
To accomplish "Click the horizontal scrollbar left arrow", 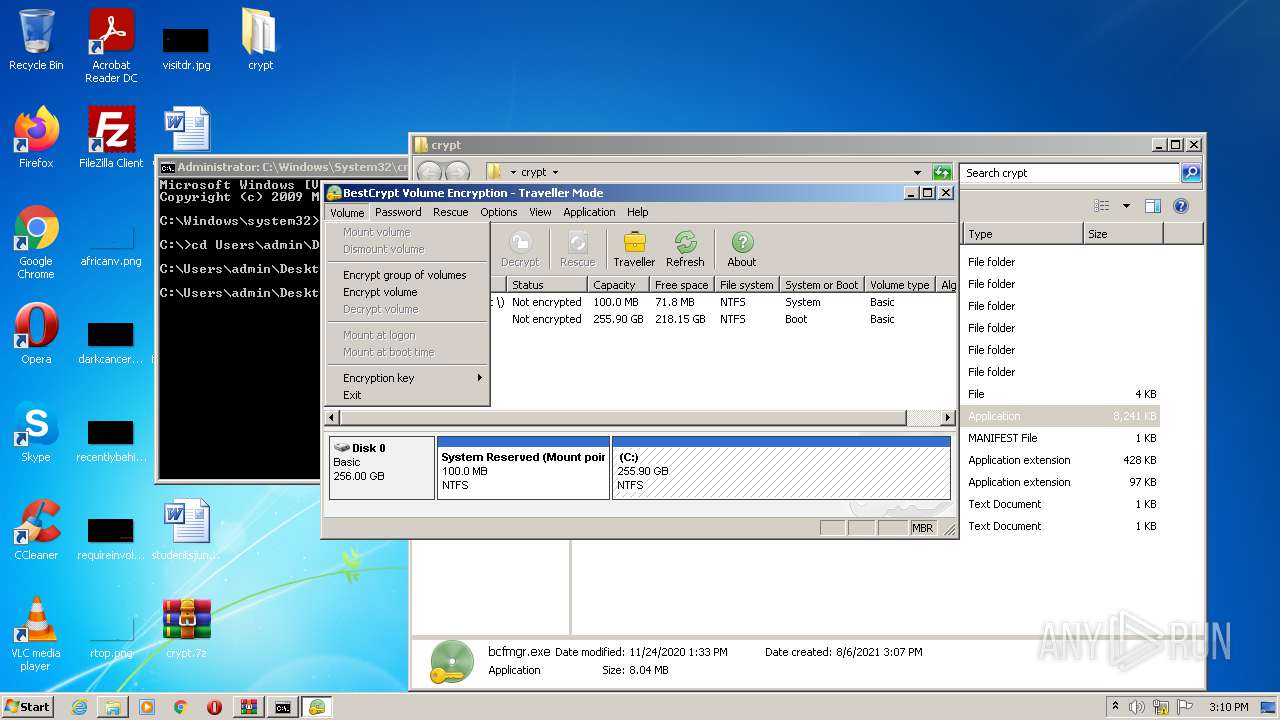I will (333, 417).
